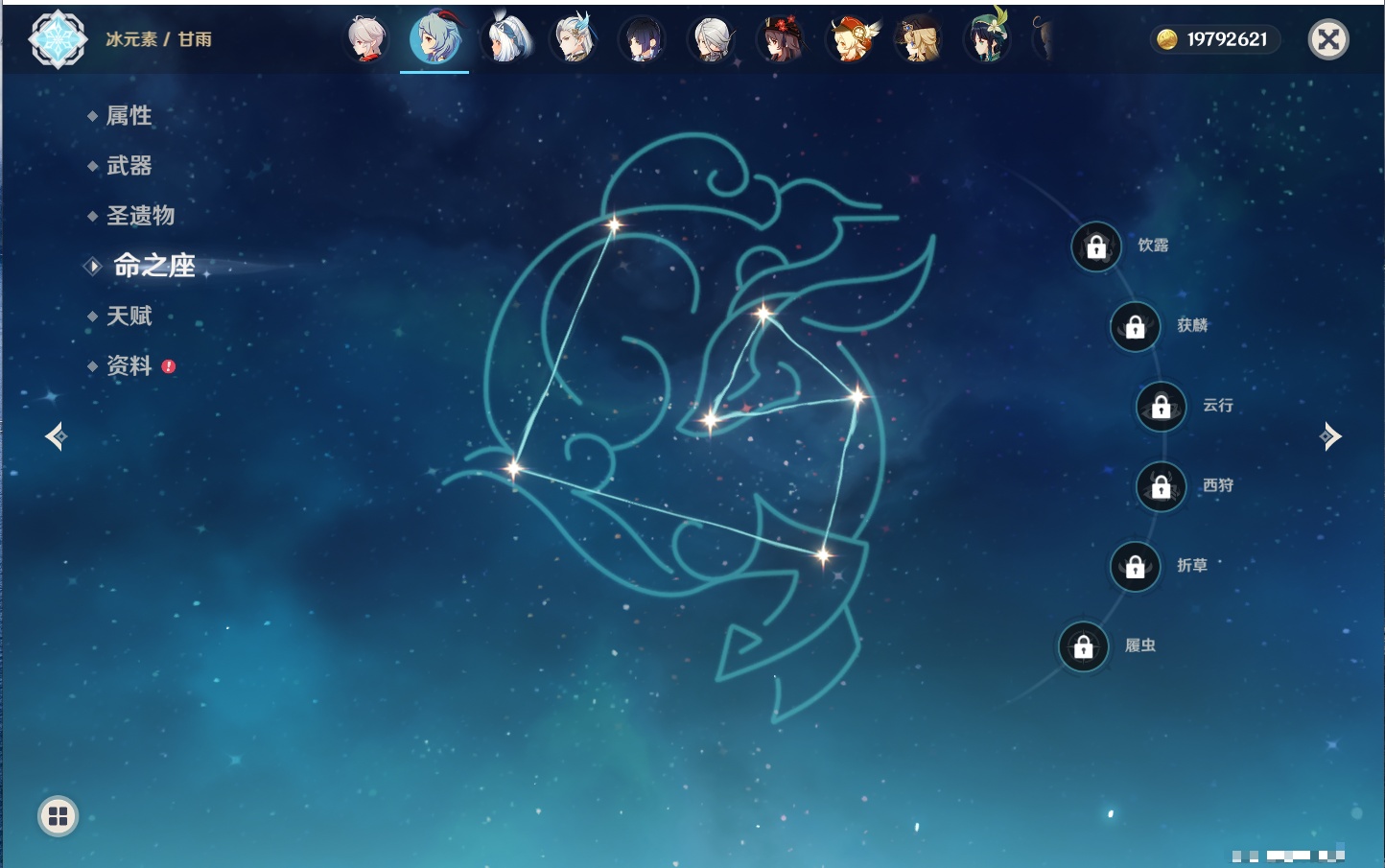
Task: Click the lock icon for 饮露 constellation
Action: tap(1096, 247)
